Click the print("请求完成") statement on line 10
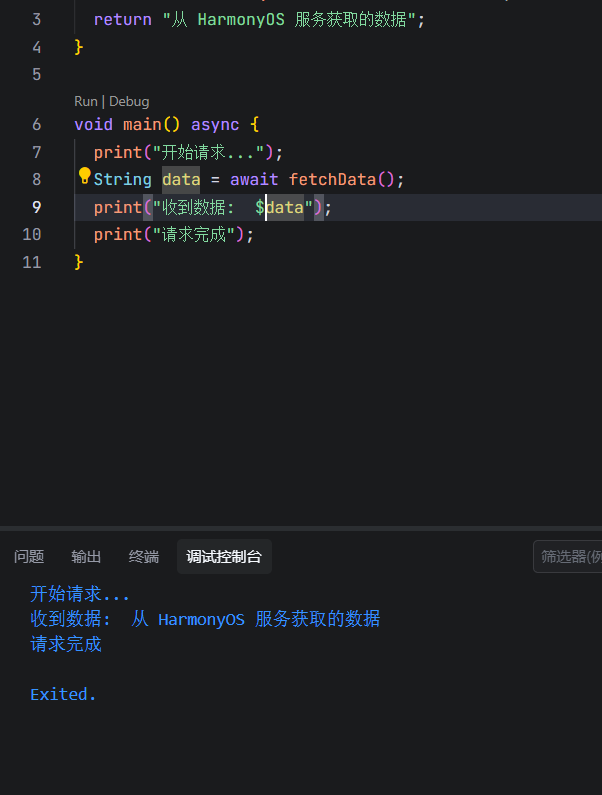The height and width of the screenshot is (795, 602). coord(173,235)
